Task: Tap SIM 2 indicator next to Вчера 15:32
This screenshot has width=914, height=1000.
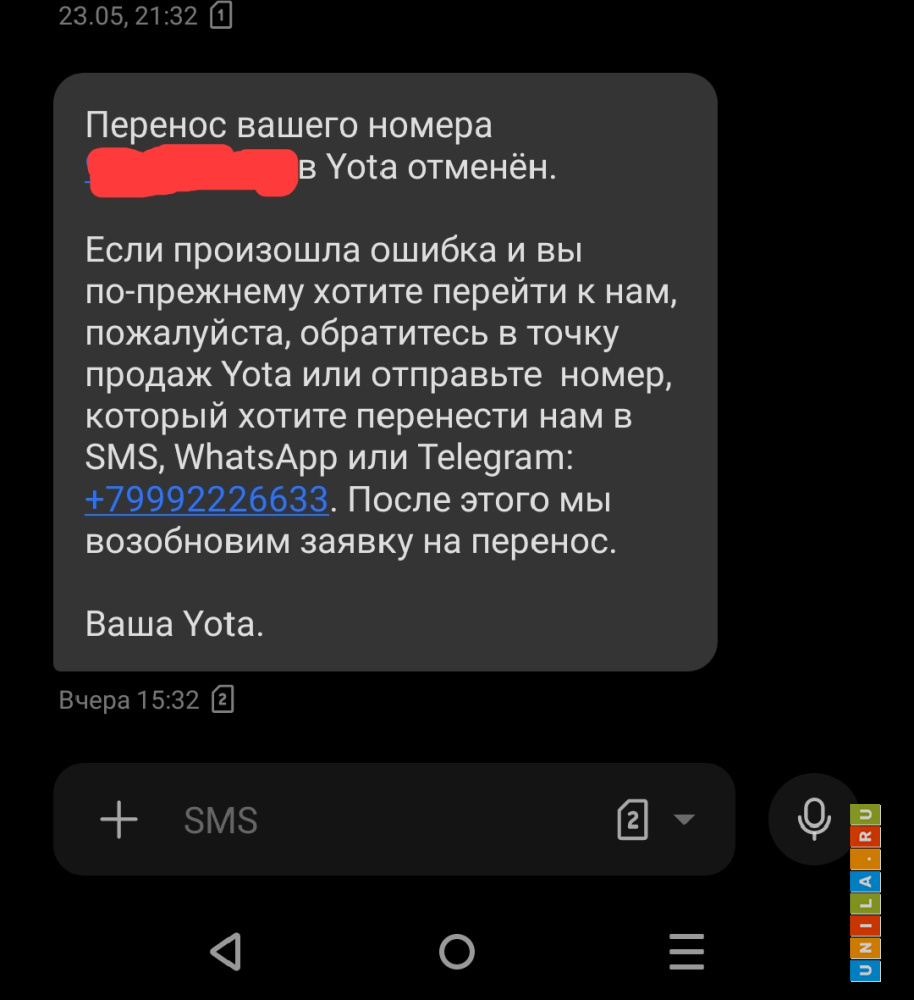Action: click(223, 700)
